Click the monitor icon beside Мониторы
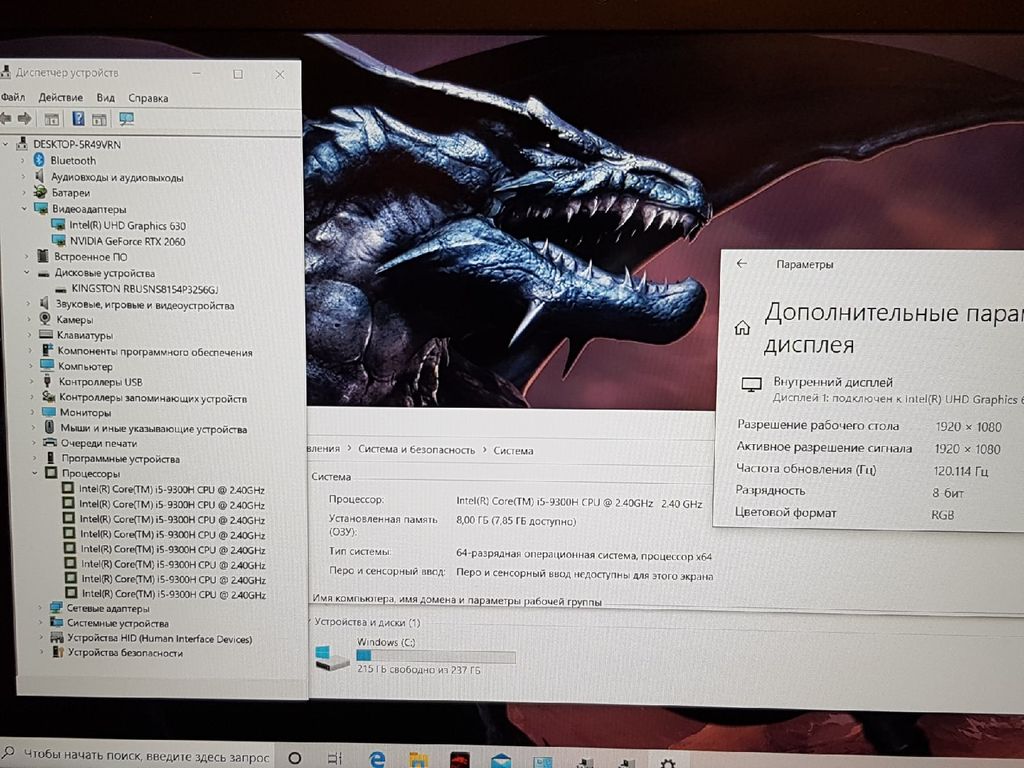This screenshot has width=1024, height=768. 49,411
